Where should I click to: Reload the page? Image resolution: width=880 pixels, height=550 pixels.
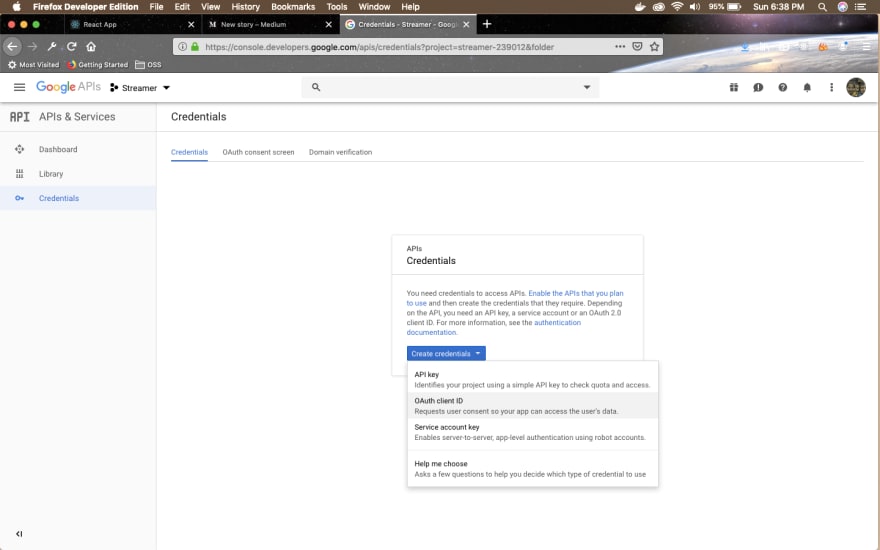point(71,47)
